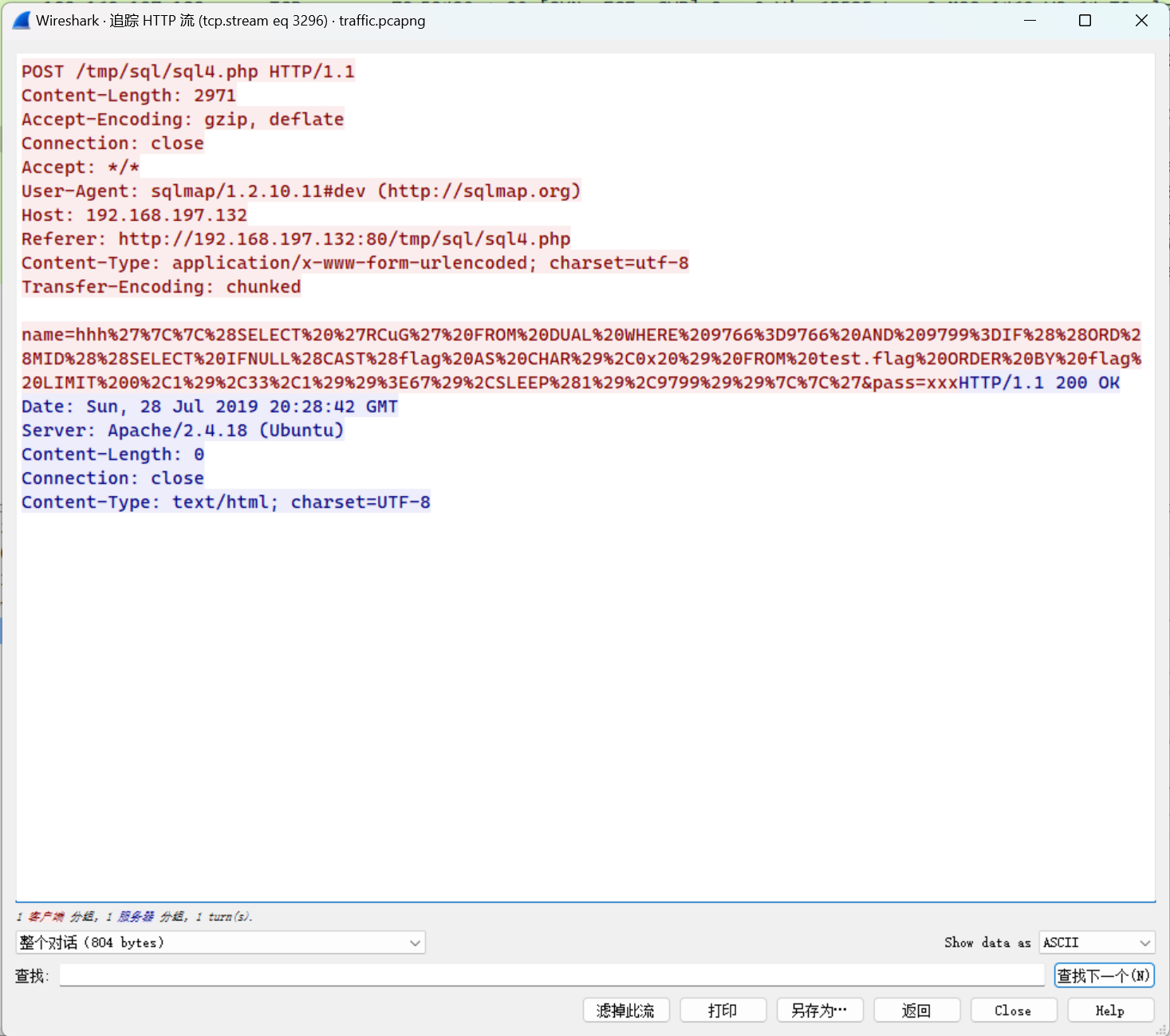Click the Close button at bottom
This screenshot has height=1036, width=1170.
[1014, 1010]
